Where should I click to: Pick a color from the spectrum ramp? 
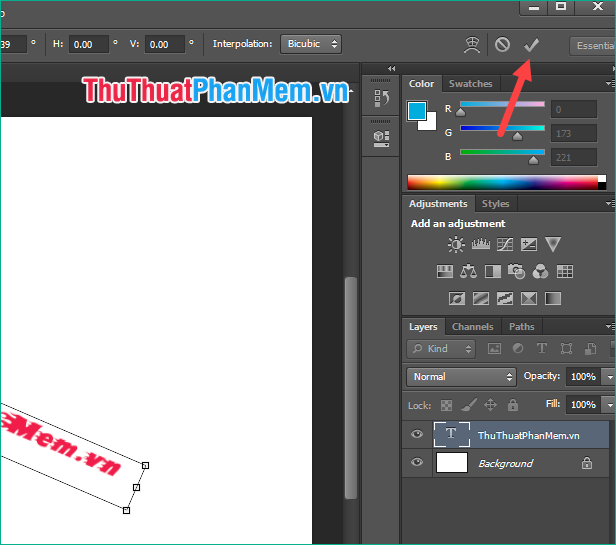[502, 183]
